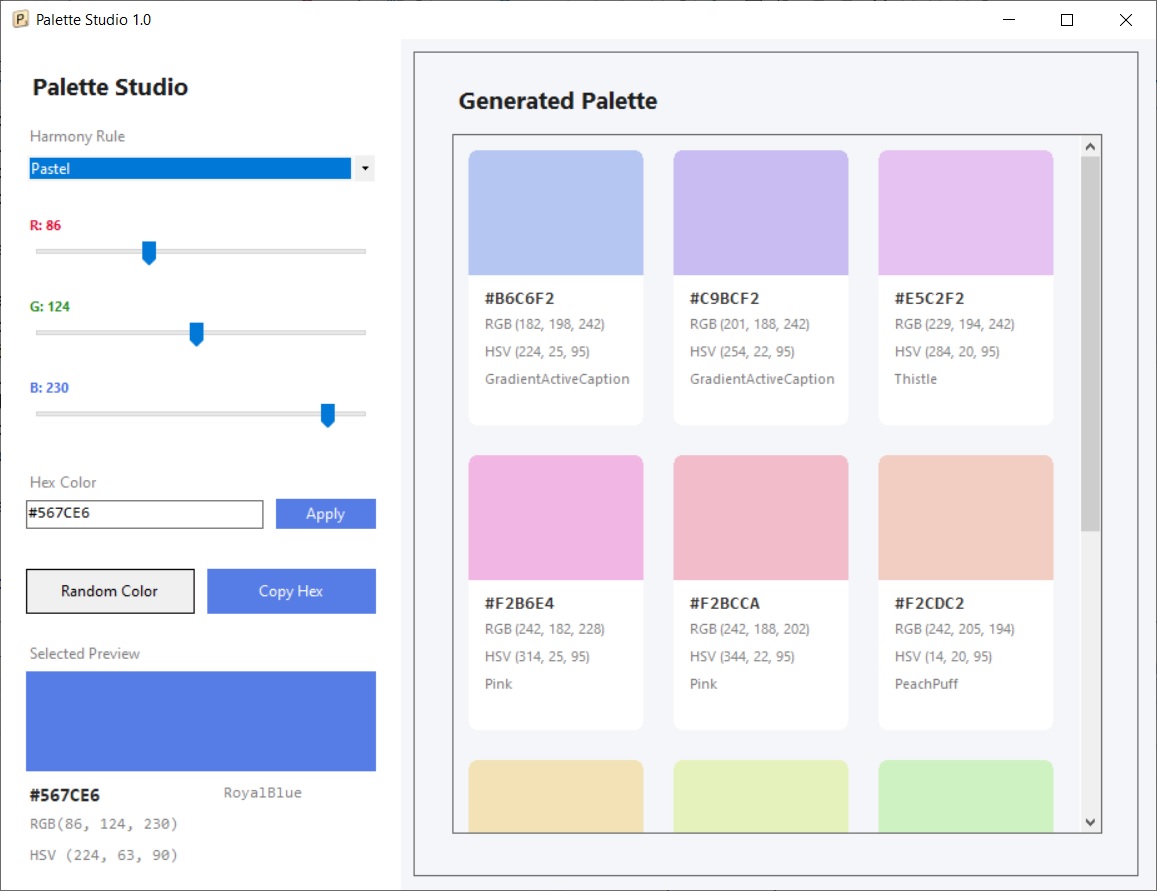
Task: Click the Apply button
Action: click(x=325, y=514)
